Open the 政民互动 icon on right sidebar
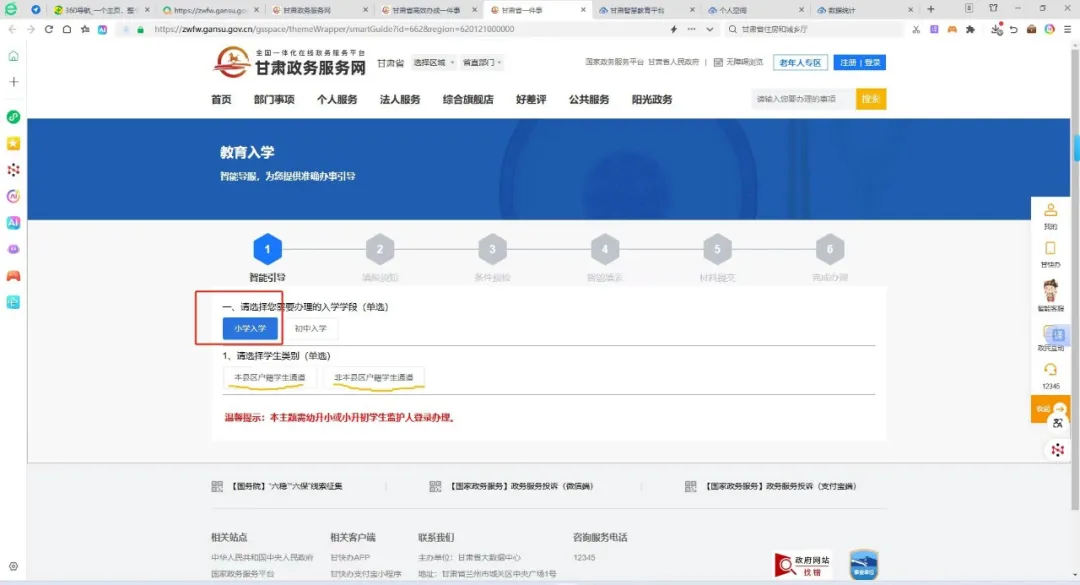1080x585 pixels. pos(1051,333)
